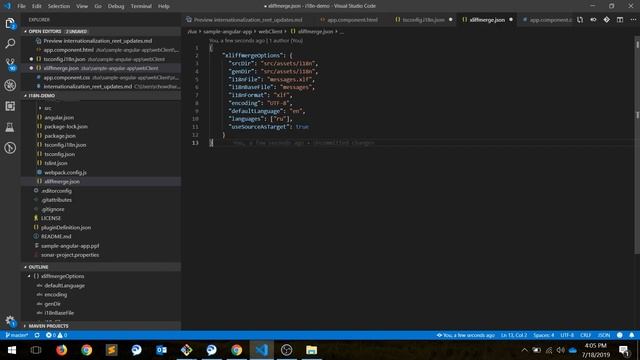640x360 pixels.
Task: Open webpack.config.js in the file tree
Action: tap(65, 173)
